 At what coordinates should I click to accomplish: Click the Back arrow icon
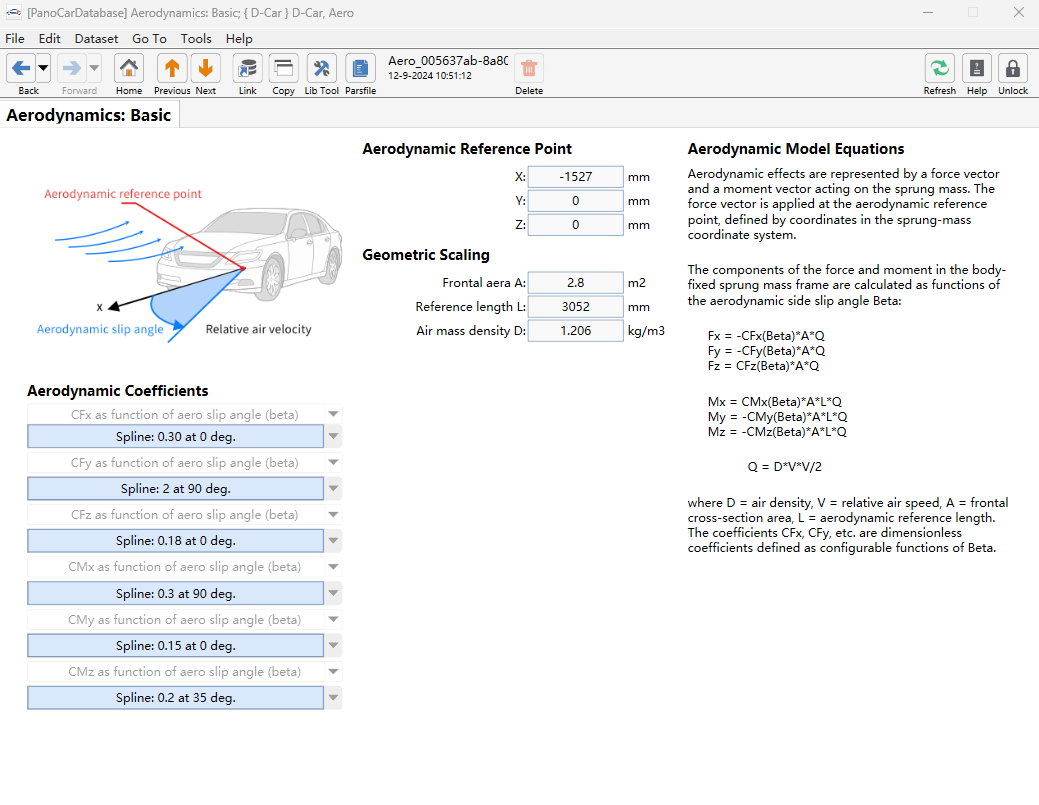tap(21, 68)
